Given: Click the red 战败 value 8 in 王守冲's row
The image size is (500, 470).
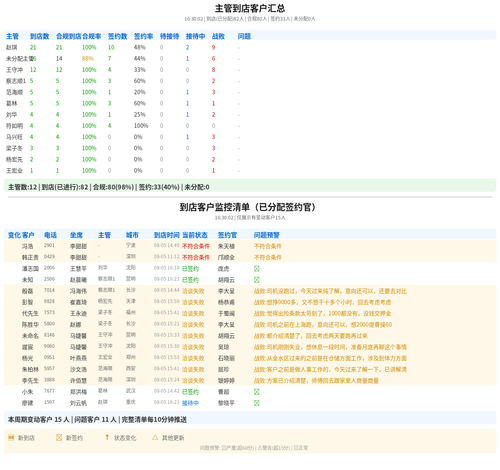Looking at the screenshot, I should pyautogui.click(x=214, y=70).
